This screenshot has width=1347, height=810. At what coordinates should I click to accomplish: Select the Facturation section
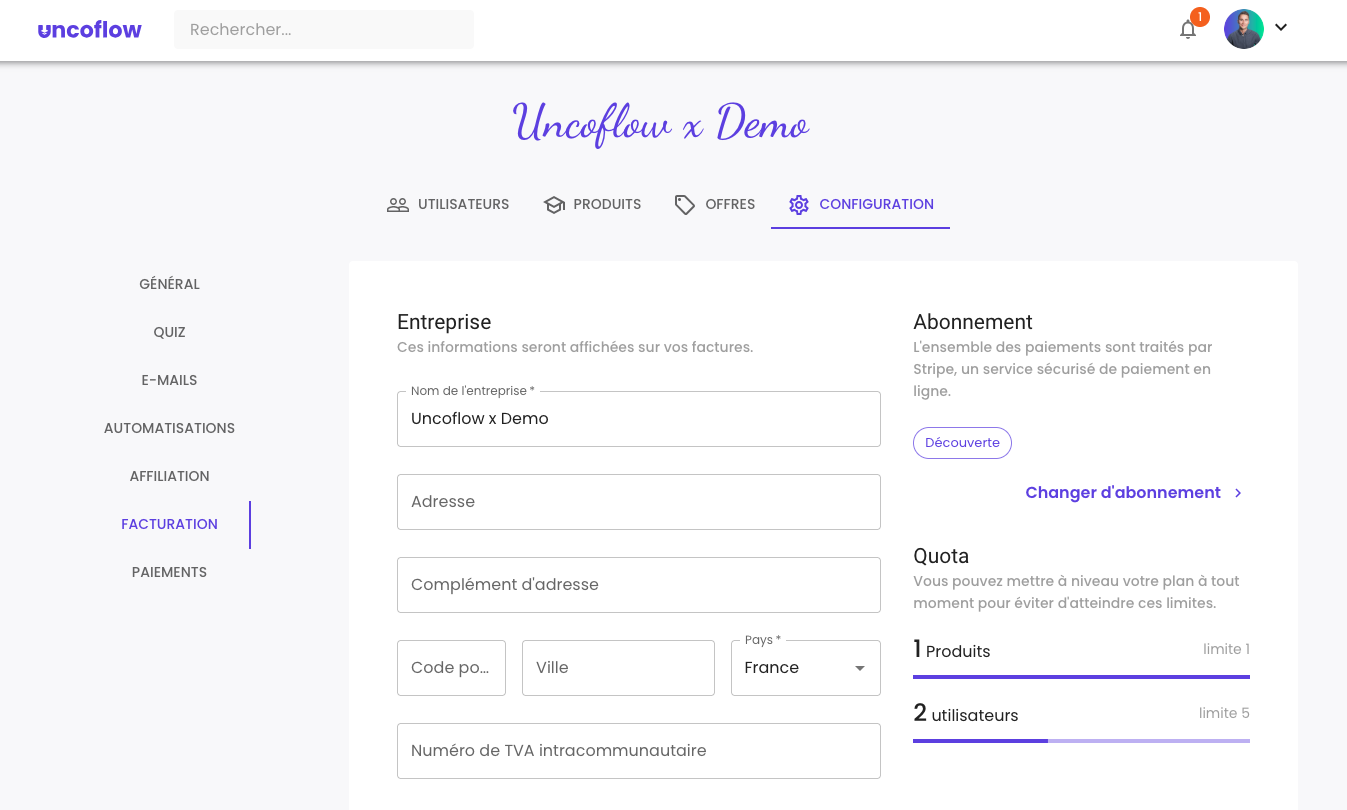tap(169, 524)
